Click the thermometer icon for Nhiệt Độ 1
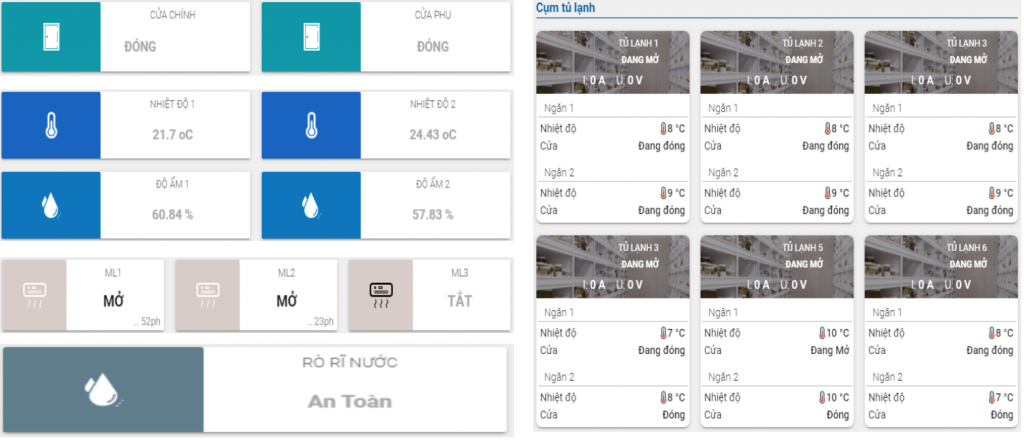The image size is (1024, 440). [51, 126]
